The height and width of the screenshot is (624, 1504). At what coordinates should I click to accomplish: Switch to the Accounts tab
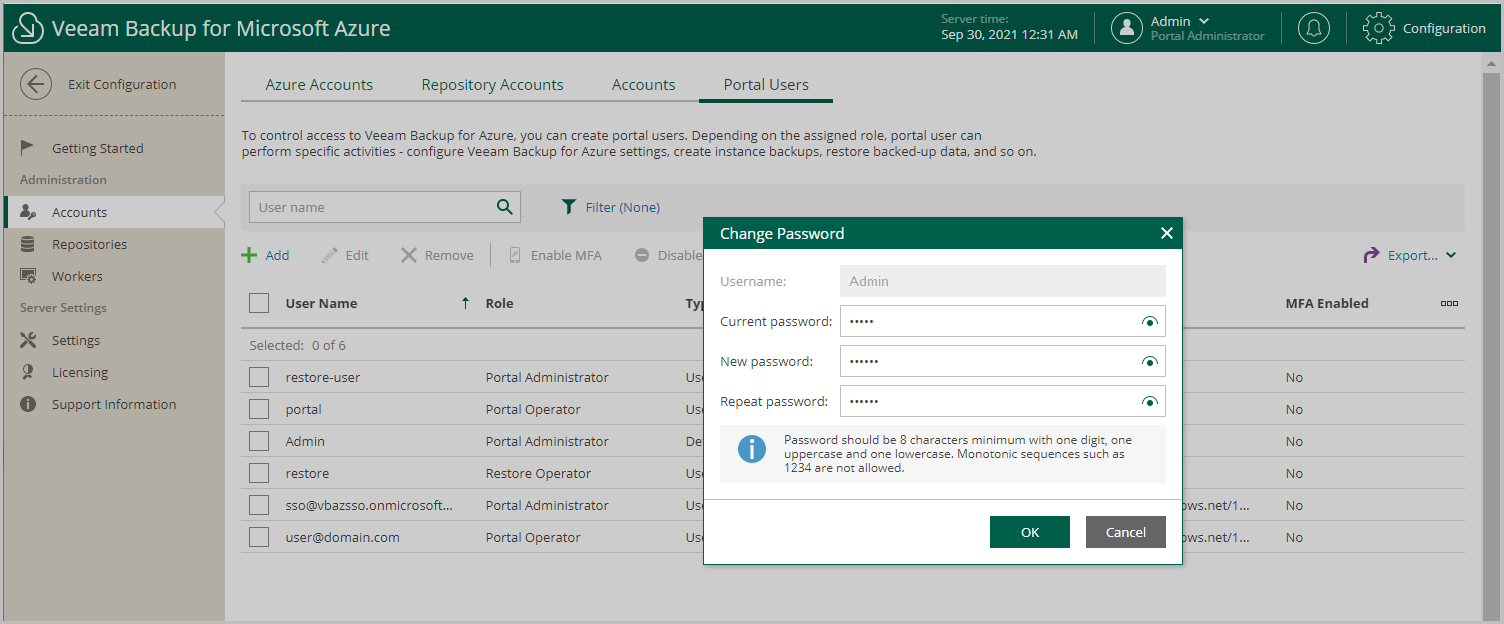click(643, 85)
